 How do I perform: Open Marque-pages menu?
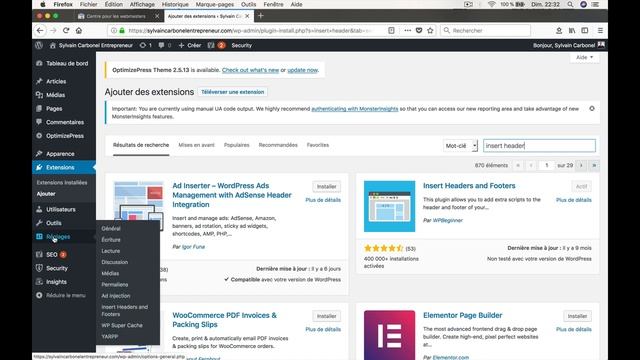point(215,4)
